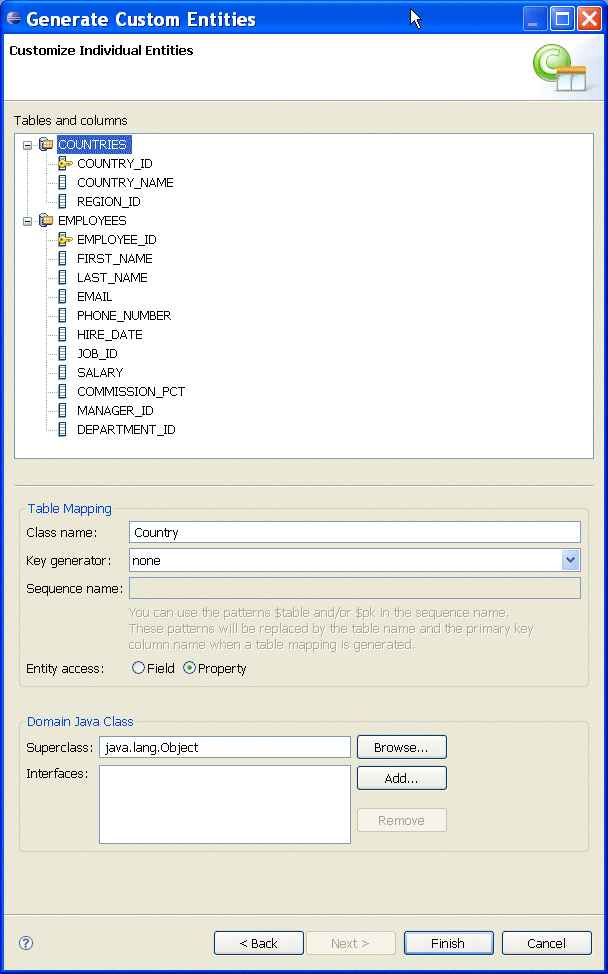Viewport: 608px width, 974px height.
Task: Select the COUNTRY_ID column
Action: click(115, 164)
